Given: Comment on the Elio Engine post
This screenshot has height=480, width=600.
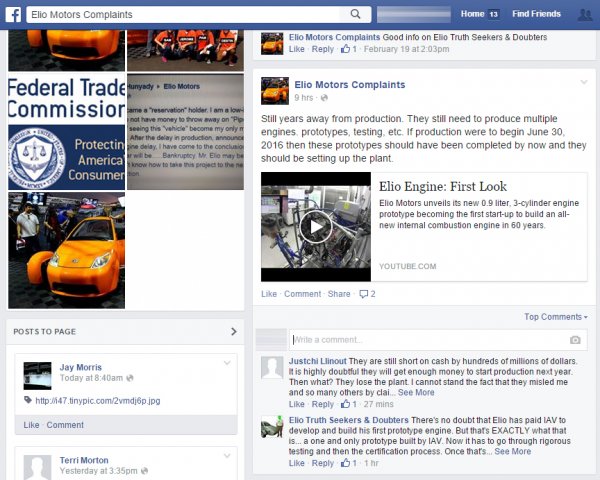Looking at the screenshot, I should [302, 294].
